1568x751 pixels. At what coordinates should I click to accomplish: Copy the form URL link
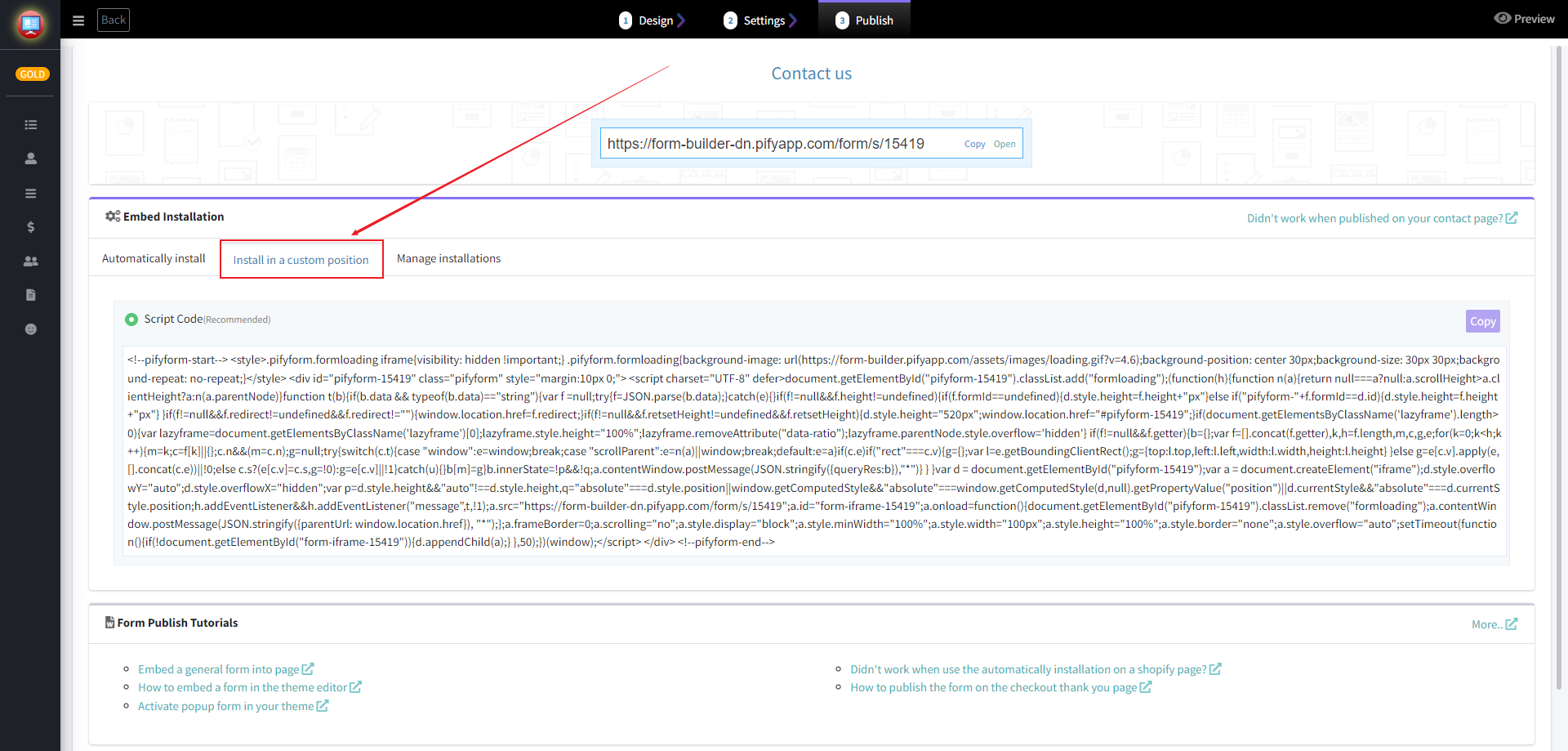974,145
